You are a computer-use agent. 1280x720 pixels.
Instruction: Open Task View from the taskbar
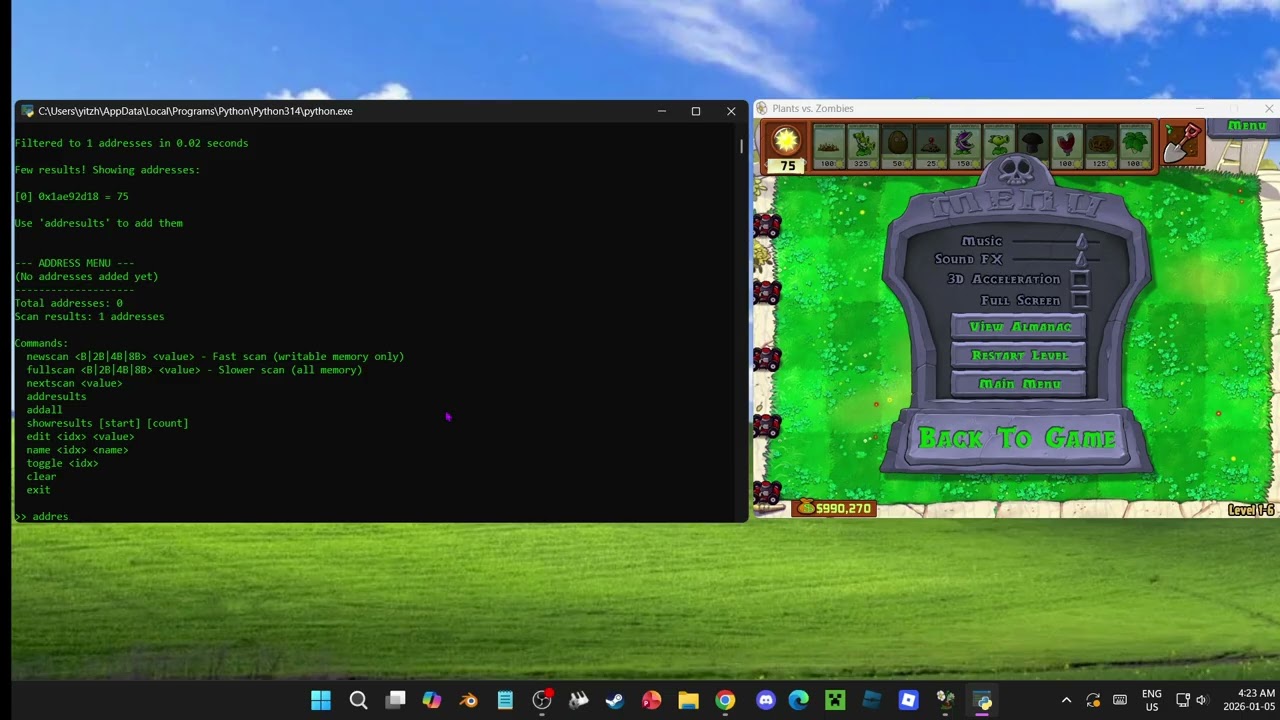(395, 700)
